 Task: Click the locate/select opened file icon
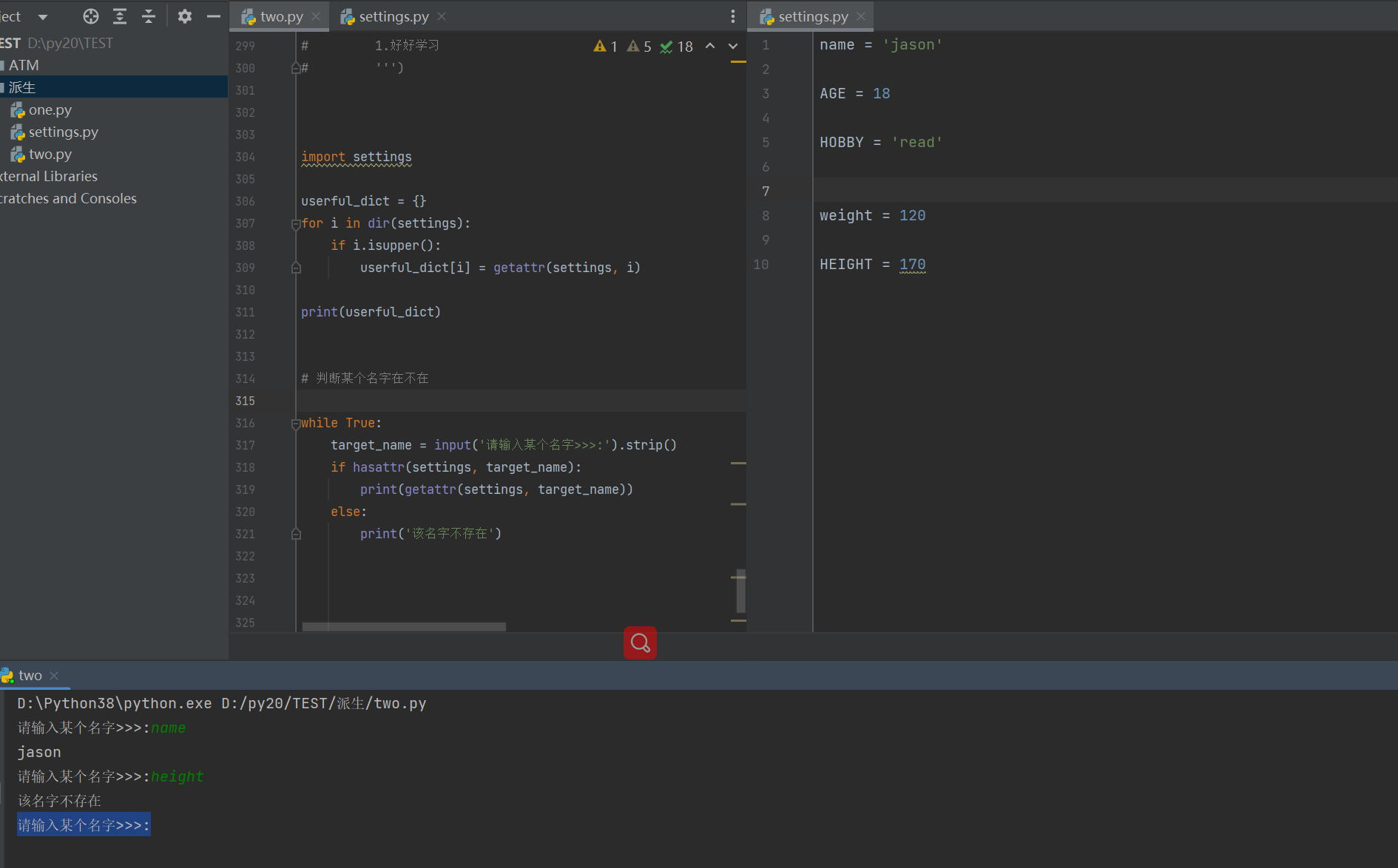point(91,16)
